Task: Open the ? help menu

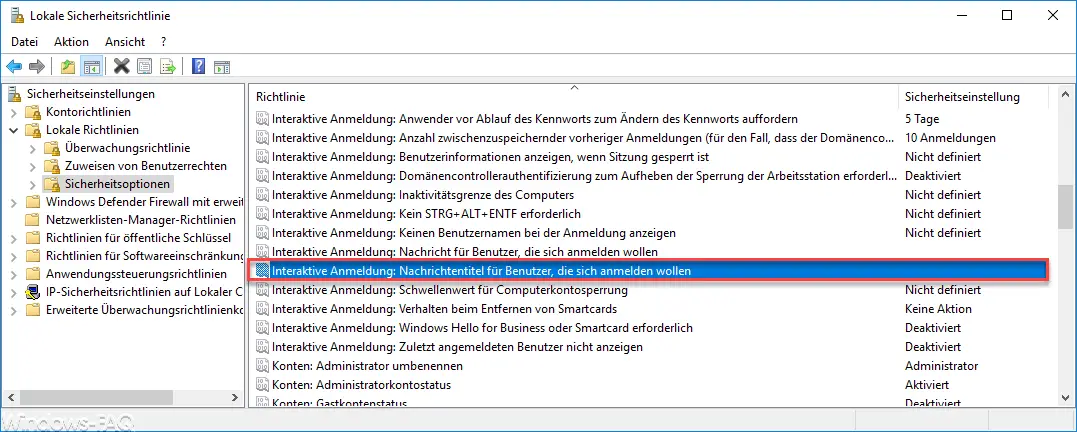Action: coord(163,42)
